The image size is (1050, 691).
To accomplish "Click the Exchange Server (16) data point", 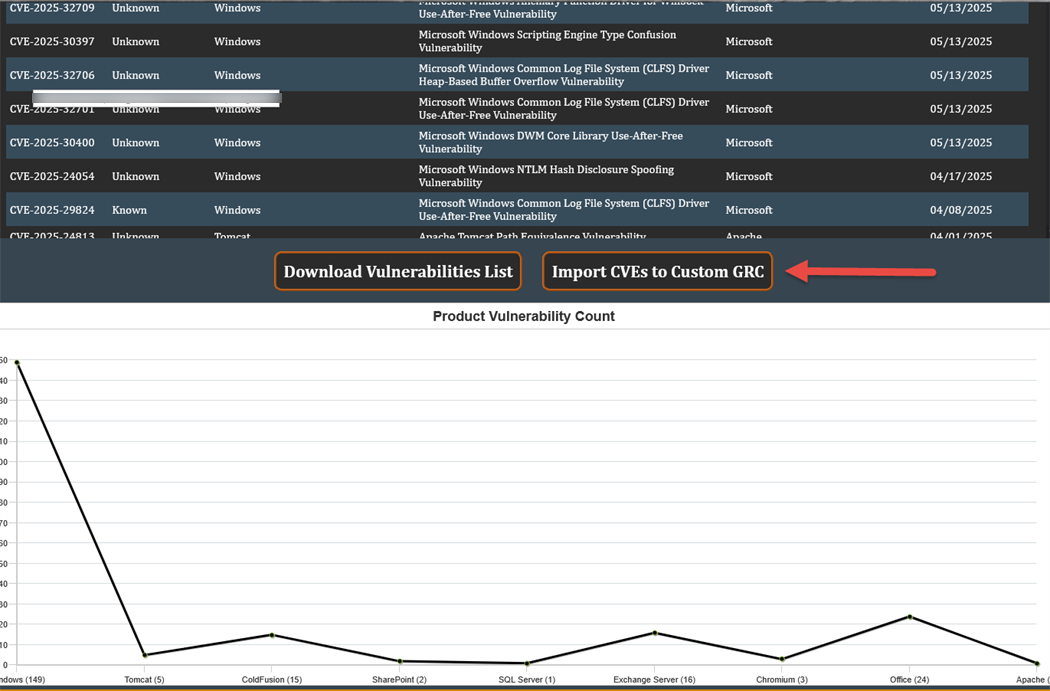I will 655,633.
